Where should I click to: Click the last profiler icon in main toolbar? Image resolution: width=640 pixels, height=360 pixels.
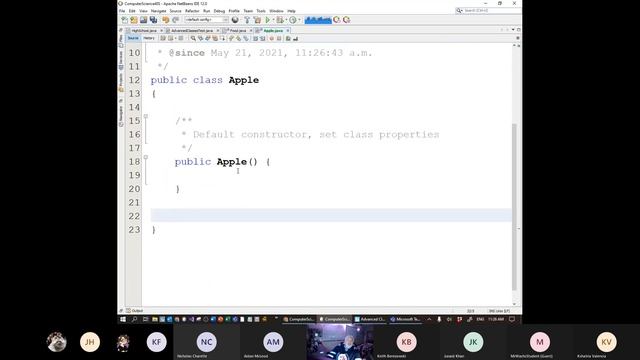pos(347,20)
